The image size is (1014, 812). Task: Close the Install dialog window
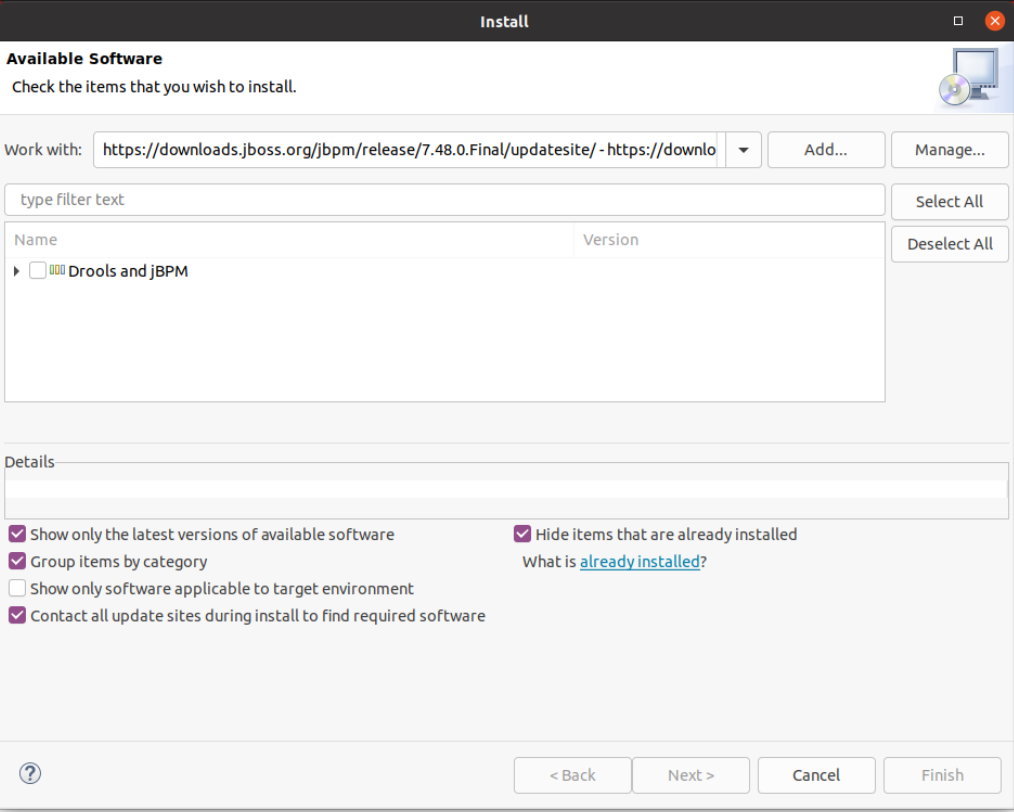click(x=993, y=21)
